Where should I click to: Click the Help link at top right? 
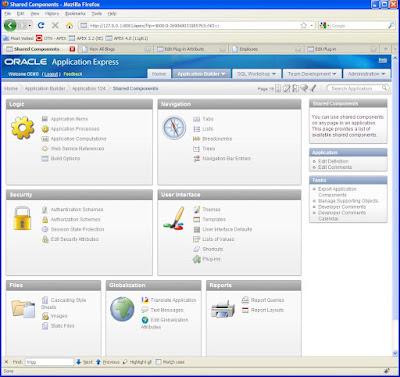pyautogui.click(x=383, y=60)
